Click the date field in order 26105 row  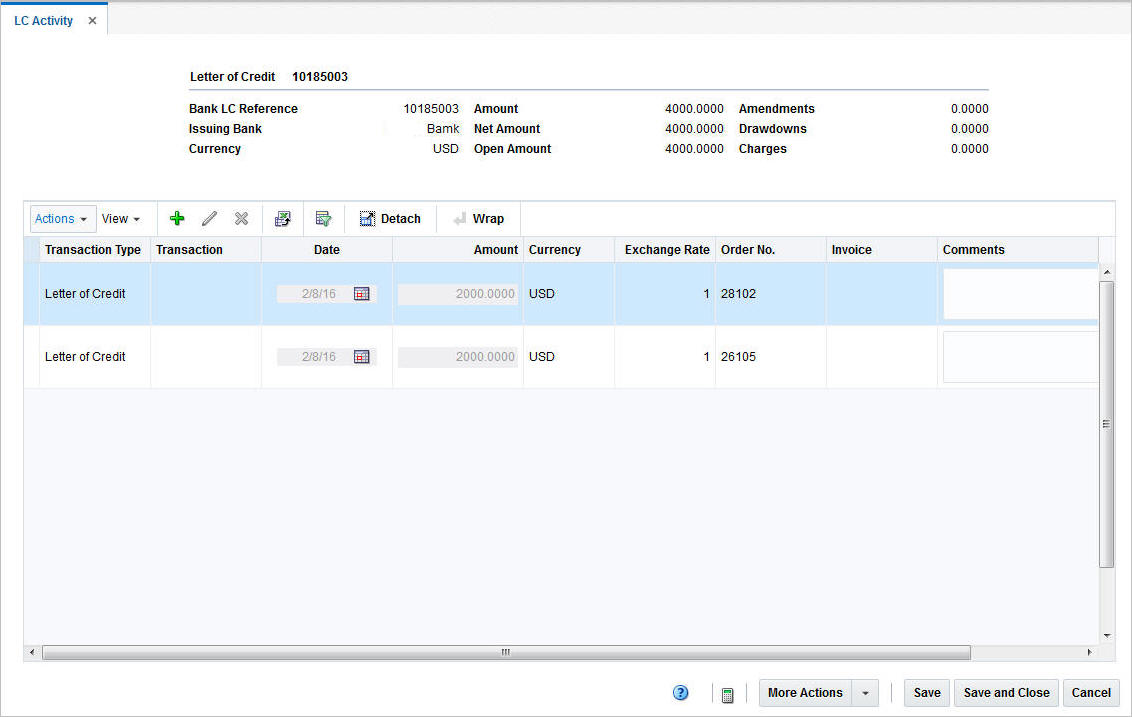(315, 356)
